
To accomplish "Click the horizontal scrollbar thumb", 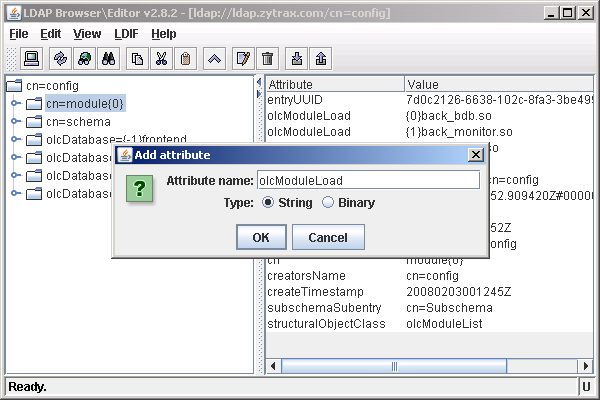I will coord(394,366).
